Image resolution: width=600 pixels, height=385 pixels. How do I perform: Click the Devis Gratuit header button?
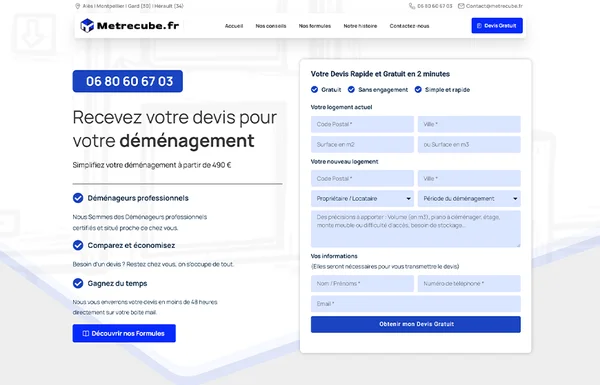(497, 26)
